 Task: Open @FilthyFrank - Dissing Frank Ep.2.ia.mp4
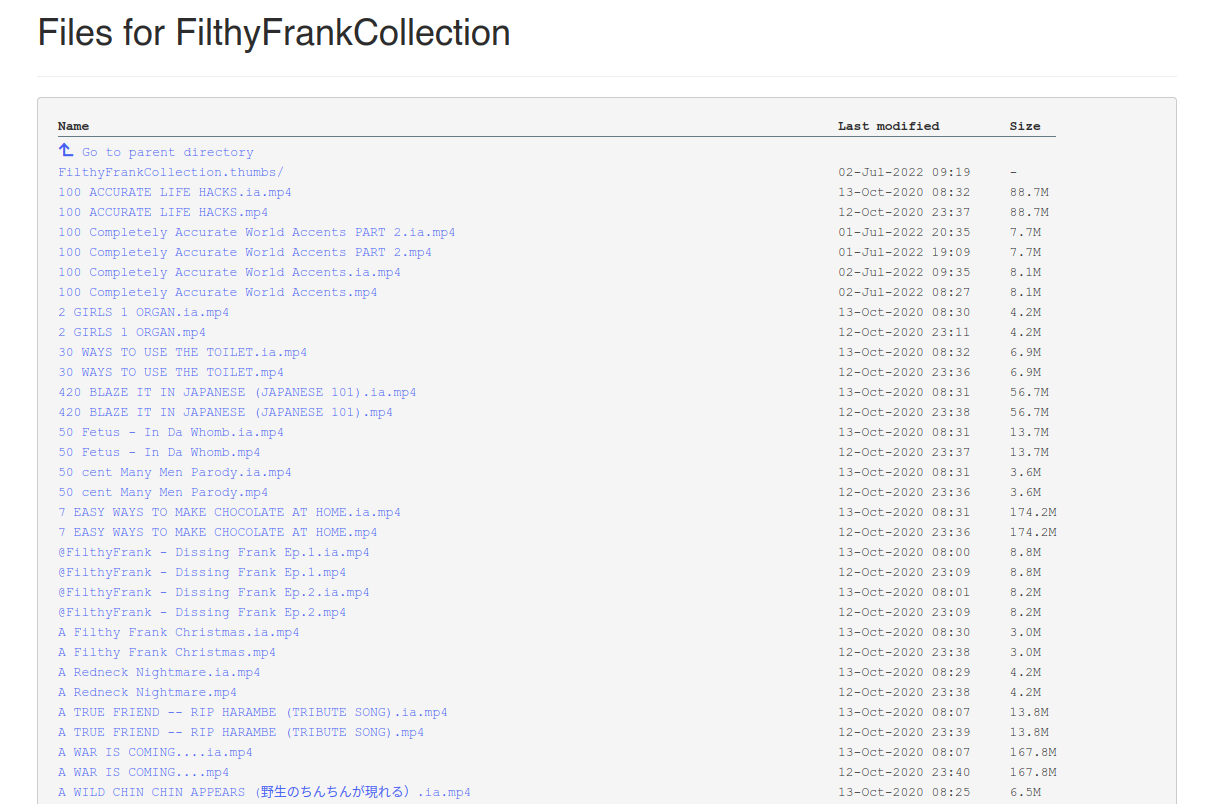[x=213, y=592]
